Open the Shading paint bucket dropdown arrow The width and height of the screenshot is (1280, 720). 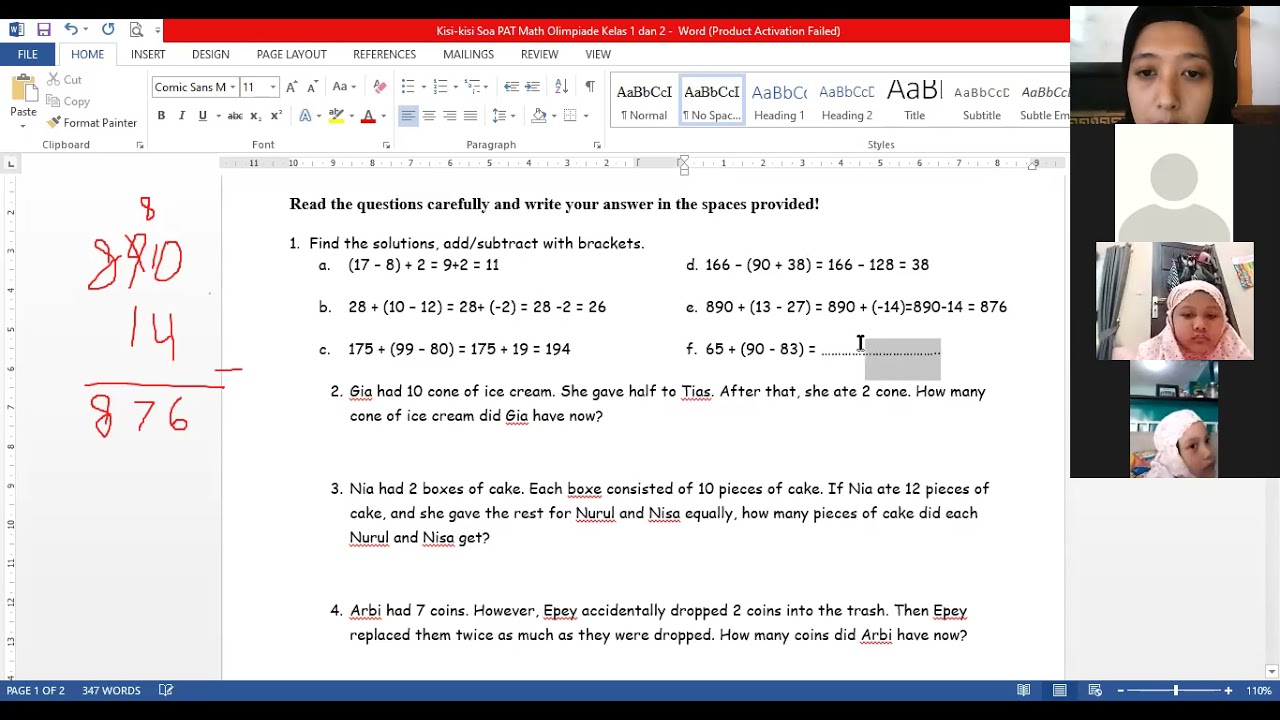[x=554, y=116]
